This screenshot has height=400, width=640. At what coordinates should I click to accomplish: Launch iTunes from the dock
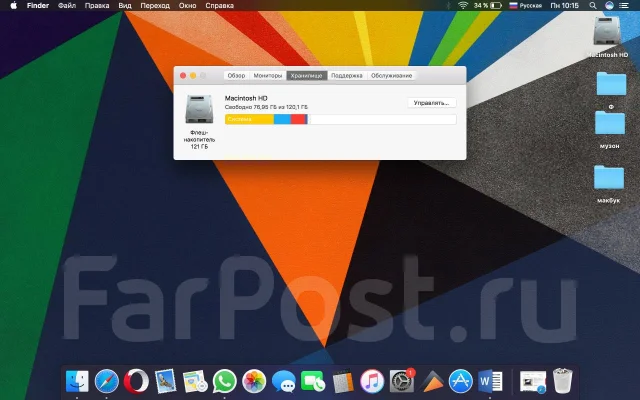pyautogui.click(x=372, y=381)
